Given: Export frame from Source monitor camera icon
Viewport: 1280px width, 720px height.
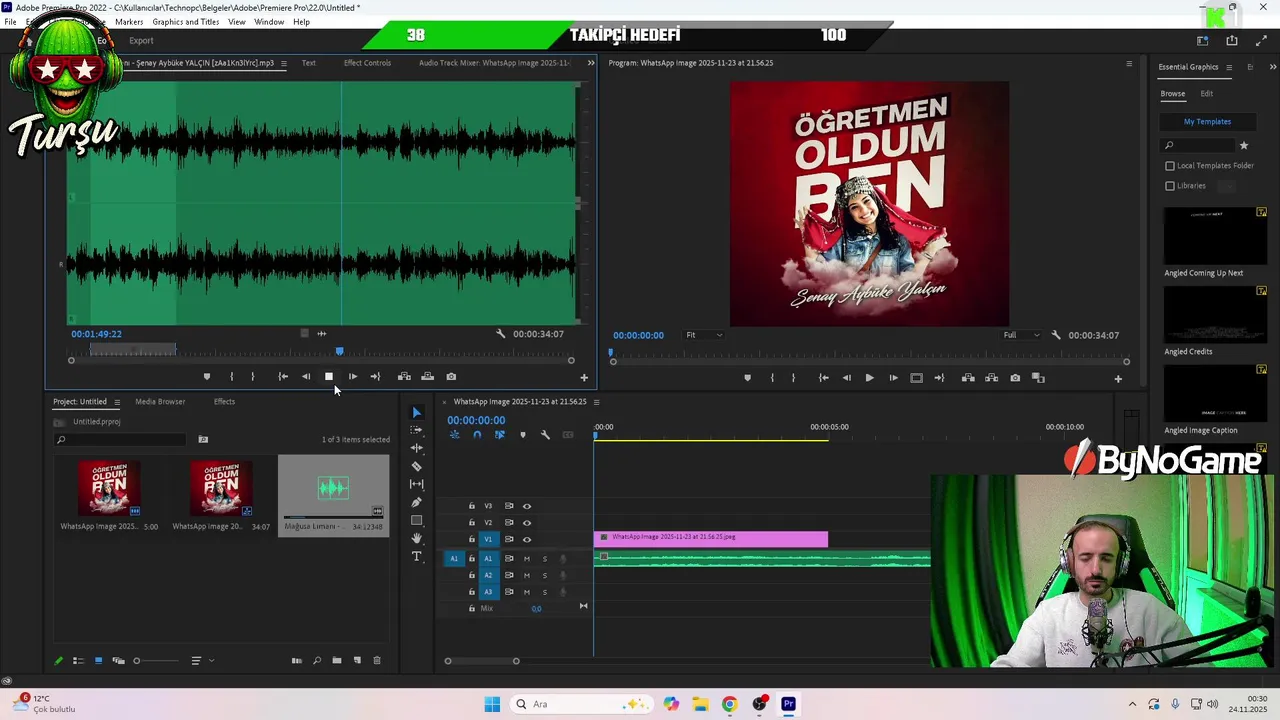Looking at the screenshot, I should (x=451, y=377).
